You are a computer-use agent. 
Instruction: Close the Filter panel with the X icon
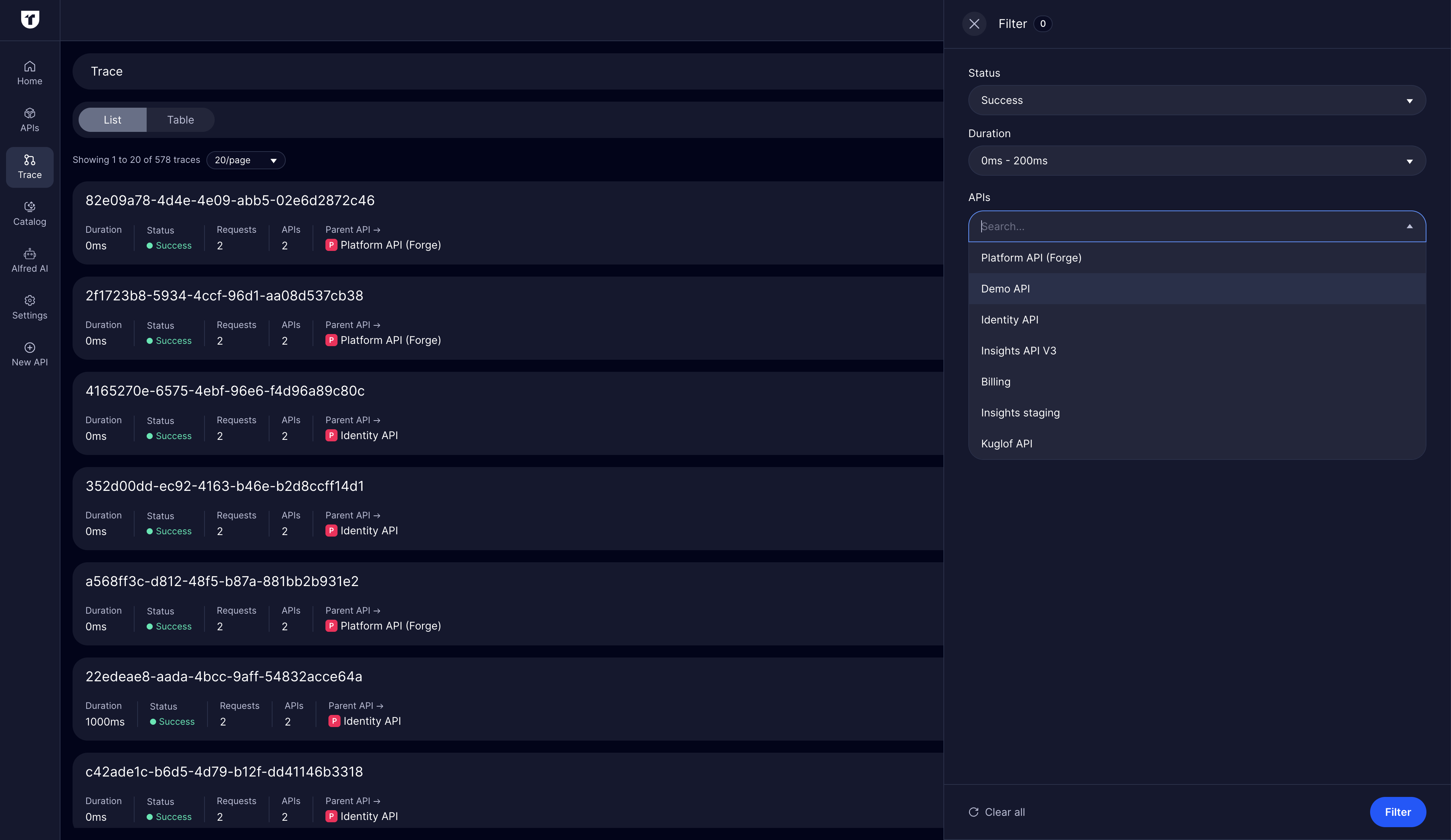pyautogui.click(x=974, y=24)
